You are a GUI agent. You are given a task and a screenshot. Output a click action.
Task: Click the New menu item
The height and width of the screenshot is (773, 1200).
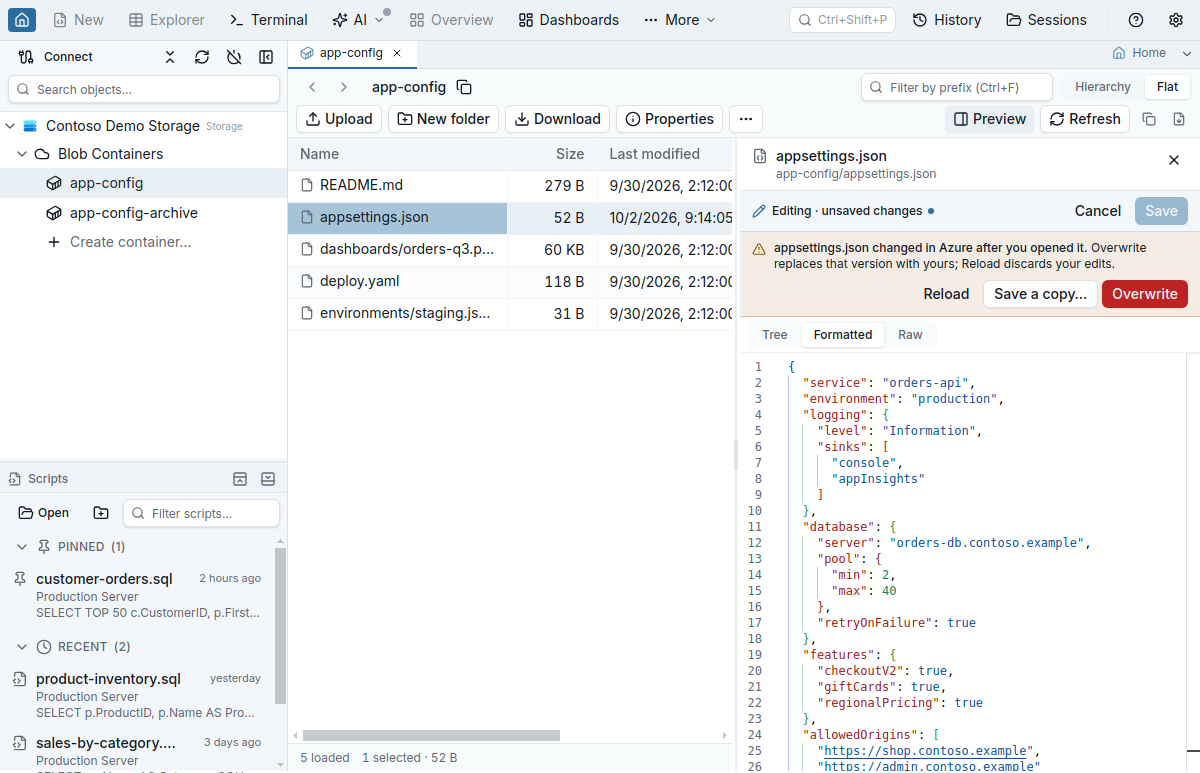[x=78, y=20]
